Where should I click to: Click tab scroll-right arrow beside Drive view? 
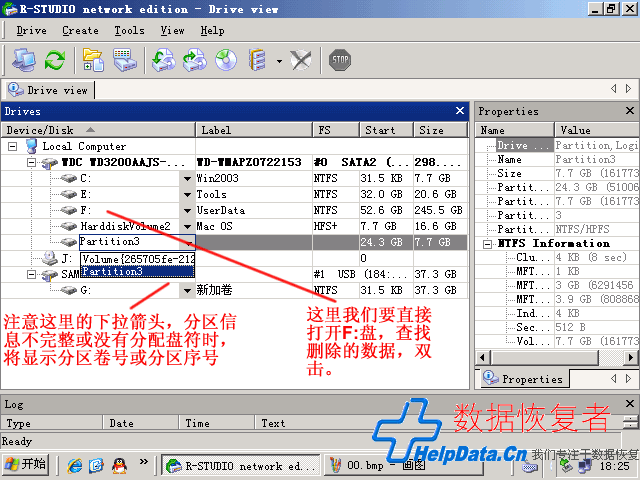pyautogui.click(x=629, y=89)
